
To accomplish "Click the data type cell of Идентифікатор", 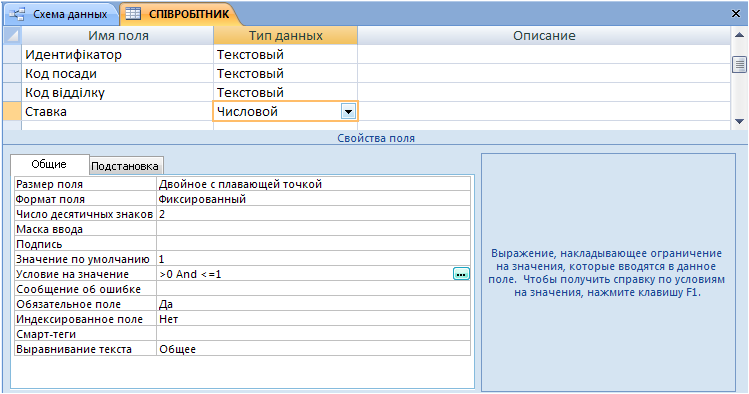I will click(286, 54).
